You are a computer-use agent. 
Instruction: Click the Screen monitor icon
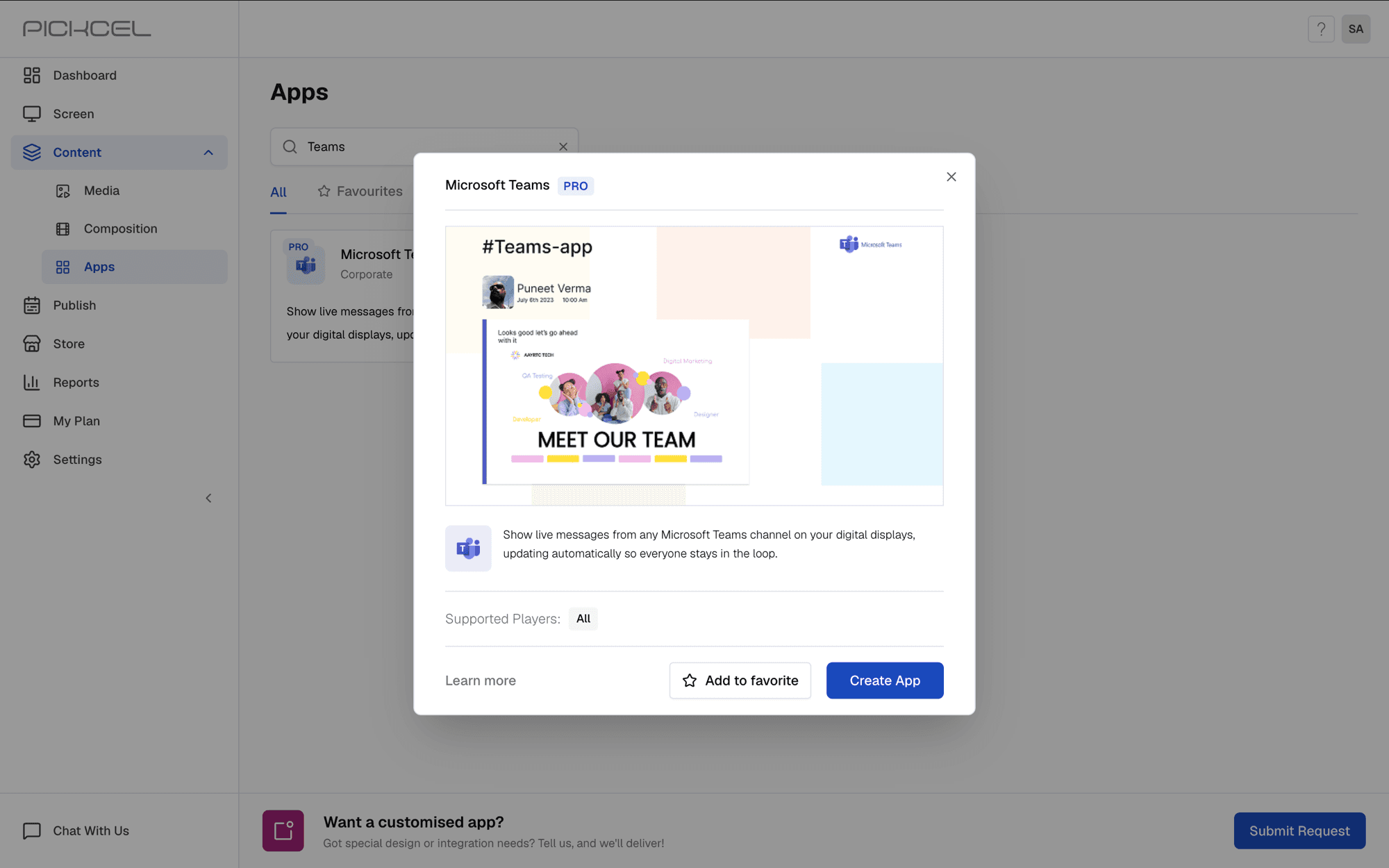coord(32,114)
